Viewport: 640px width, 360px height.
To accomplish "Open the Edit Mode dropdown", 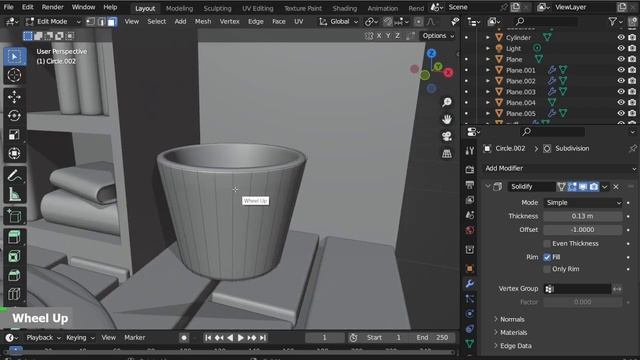I will tap(53, 22).
